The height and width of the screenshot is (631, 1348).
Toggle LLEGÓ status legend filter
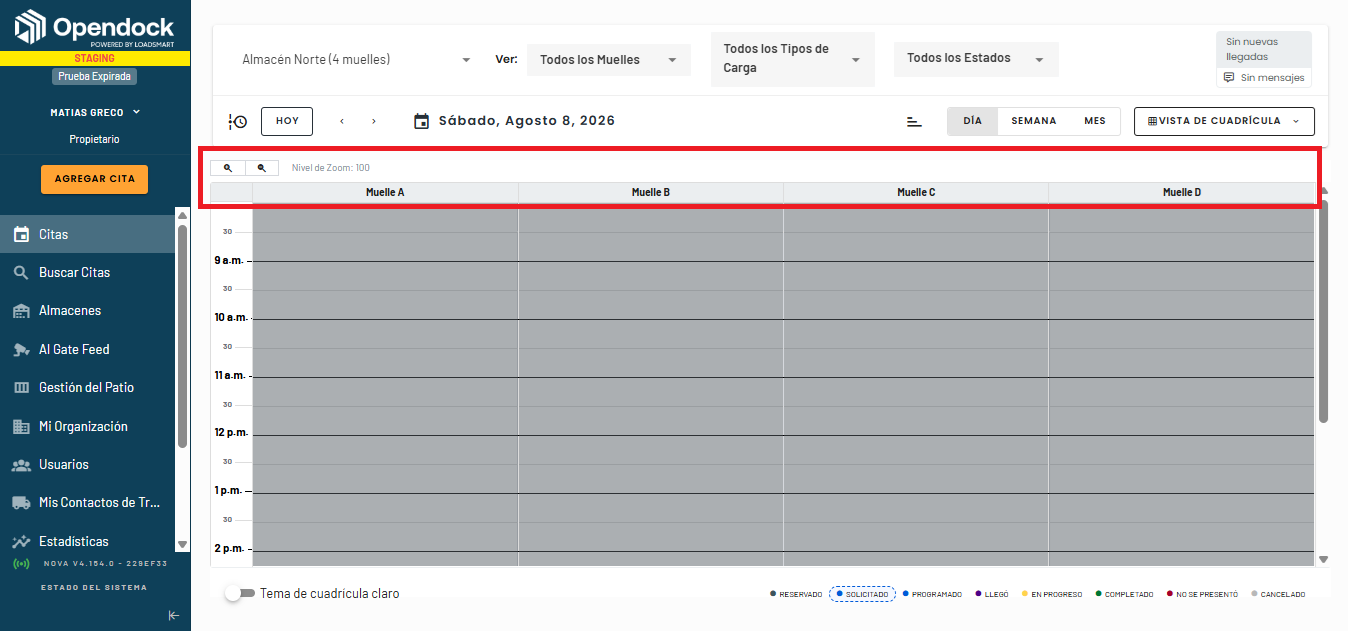991,594
